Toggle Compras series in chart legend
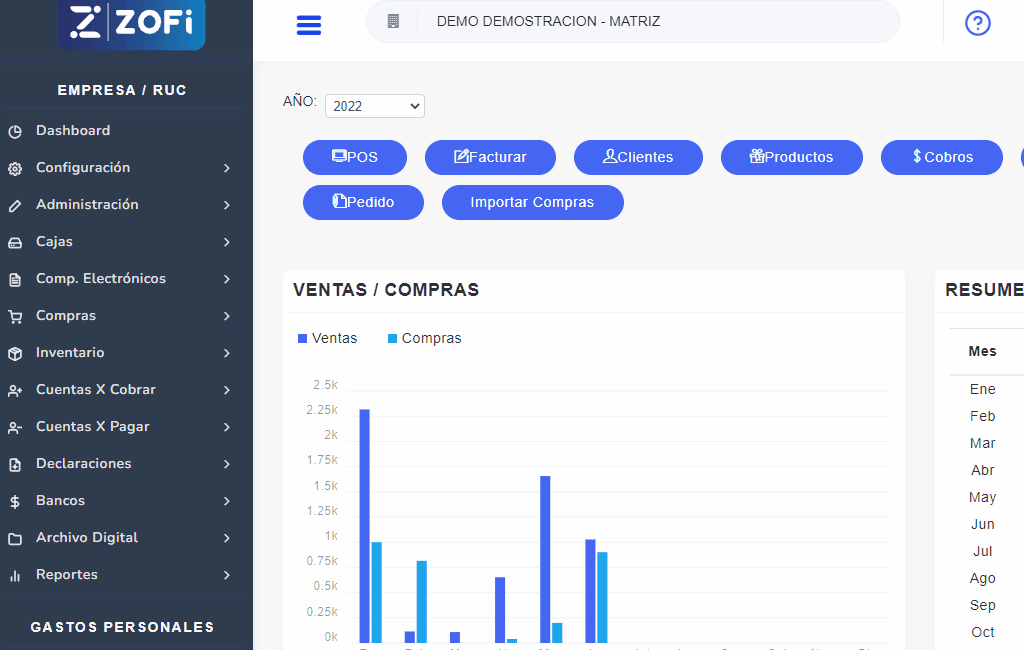 click(424, 339)
